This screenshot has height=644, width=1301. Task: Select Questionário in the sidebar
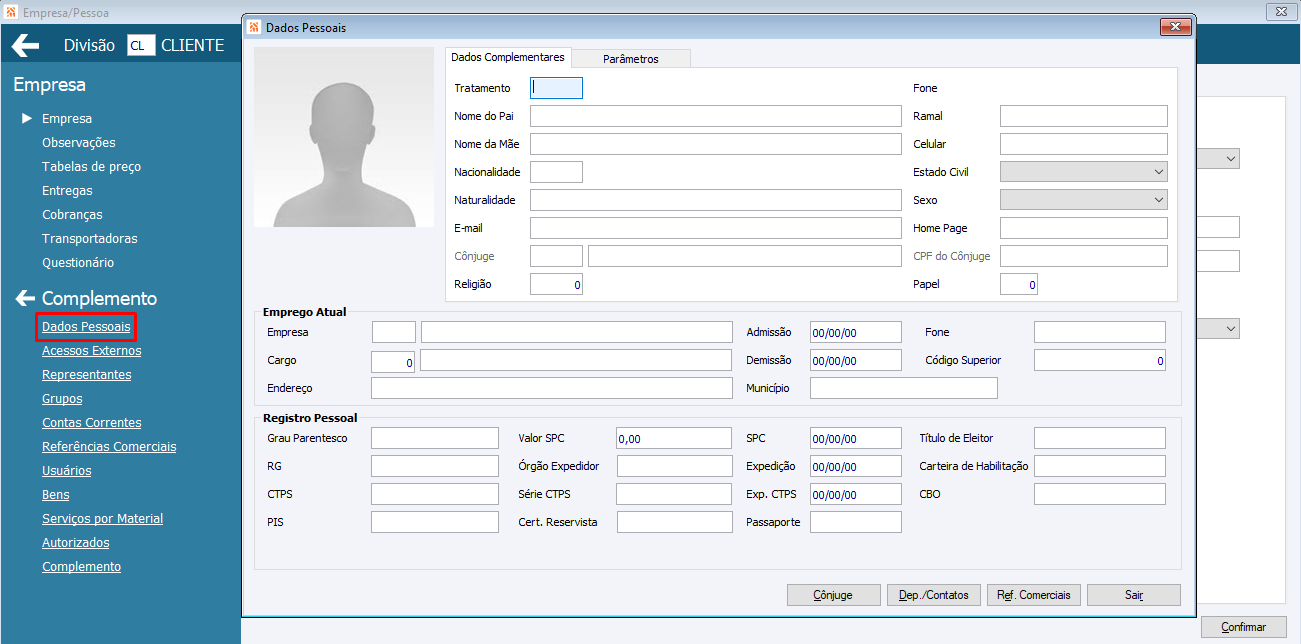click(78, 263)
